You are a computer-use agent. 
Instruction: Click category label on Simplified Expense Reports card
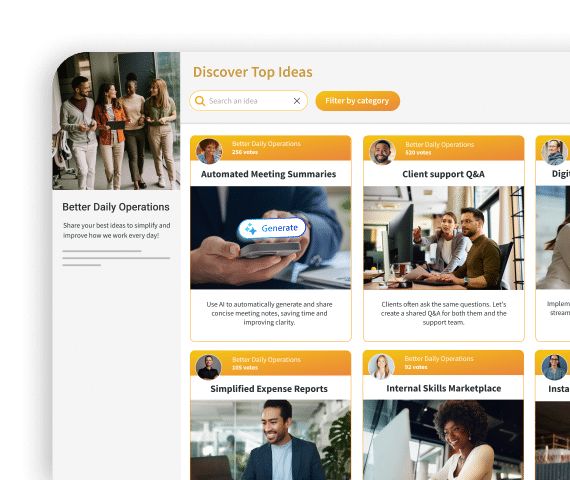[266, 359]
